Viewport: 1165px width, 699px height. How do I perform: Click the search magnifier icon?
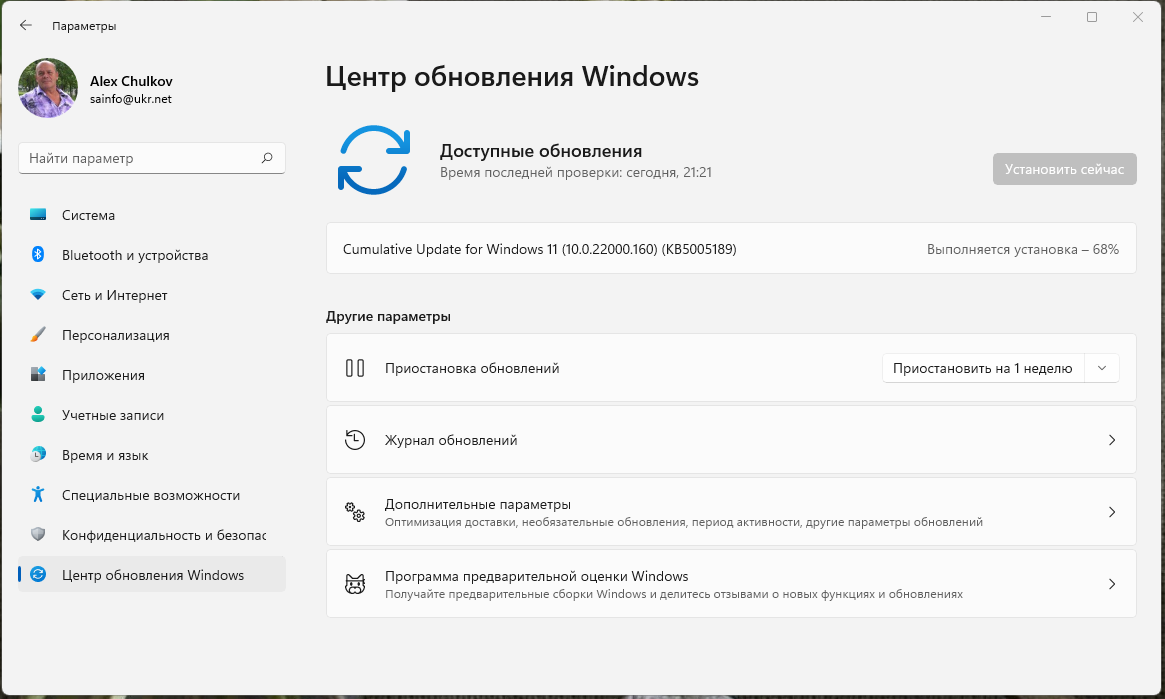(267, 157)
